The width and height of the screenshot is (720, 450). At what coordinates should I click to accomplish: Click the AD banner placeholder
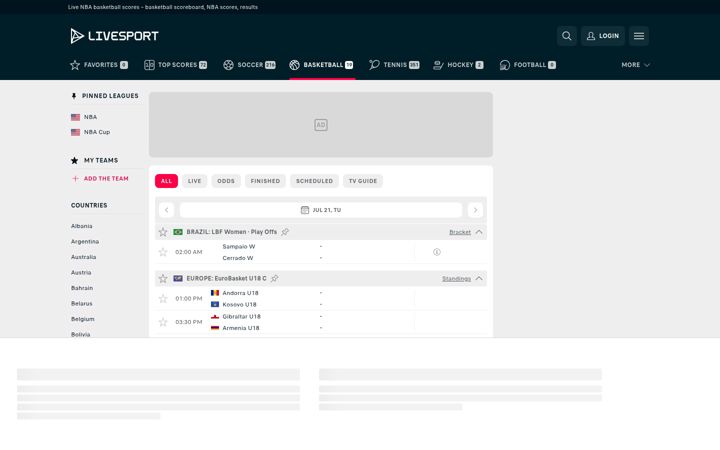pos(321,124)
